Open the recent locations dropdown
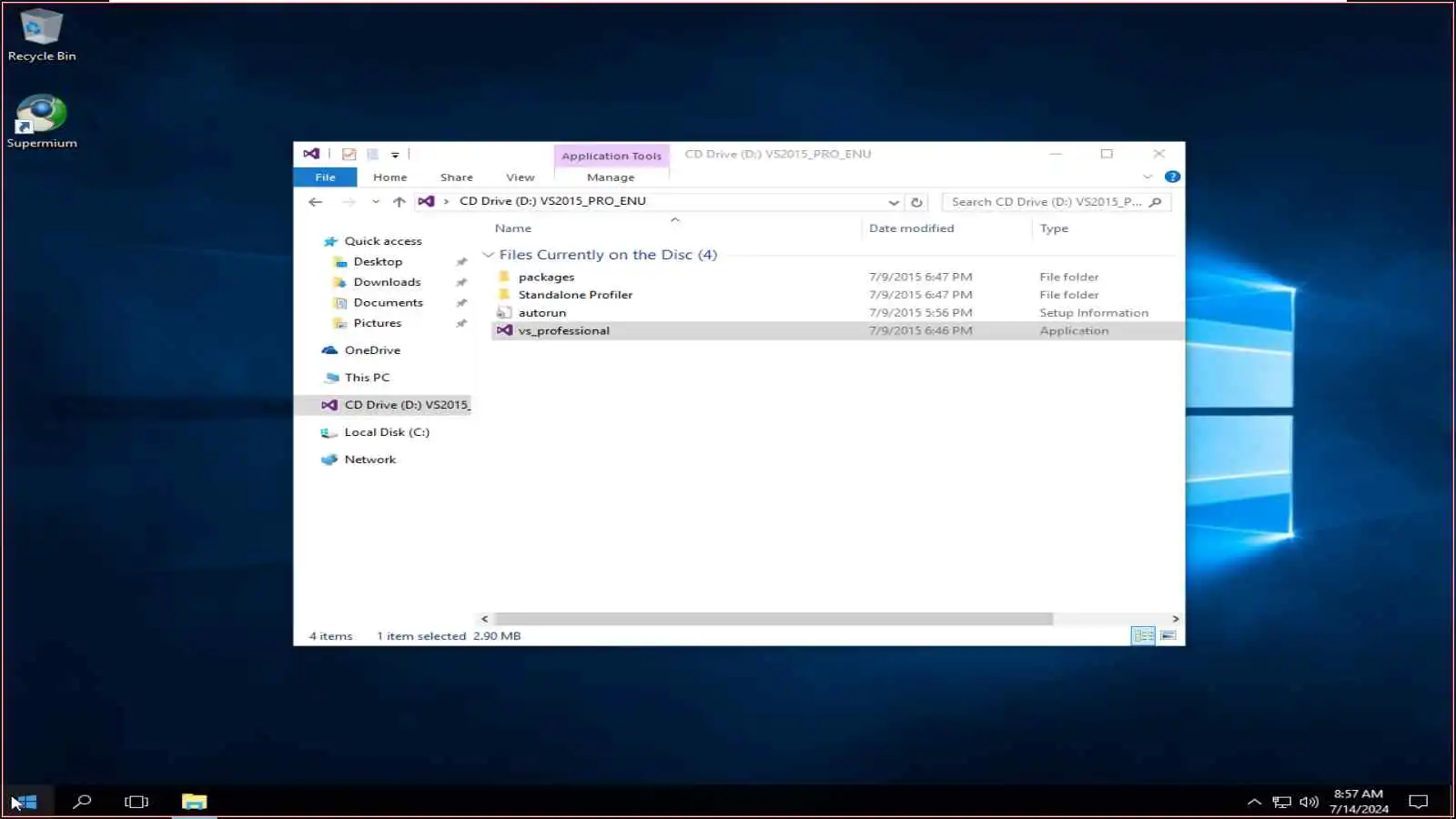Image resolution: width=1456 pixels, height=819 pixels. (x=376, y=202)
